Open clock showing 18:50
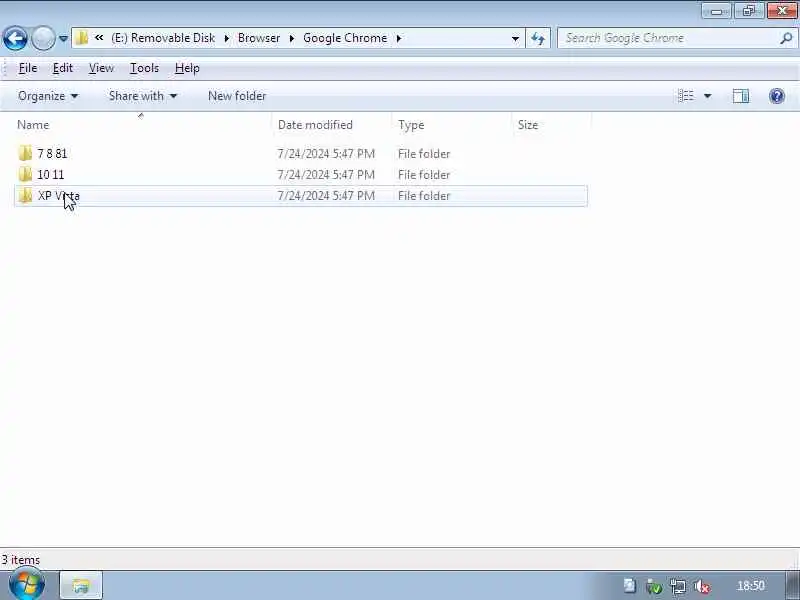This screenshot has width=800, height=600. tap(751, 585)
